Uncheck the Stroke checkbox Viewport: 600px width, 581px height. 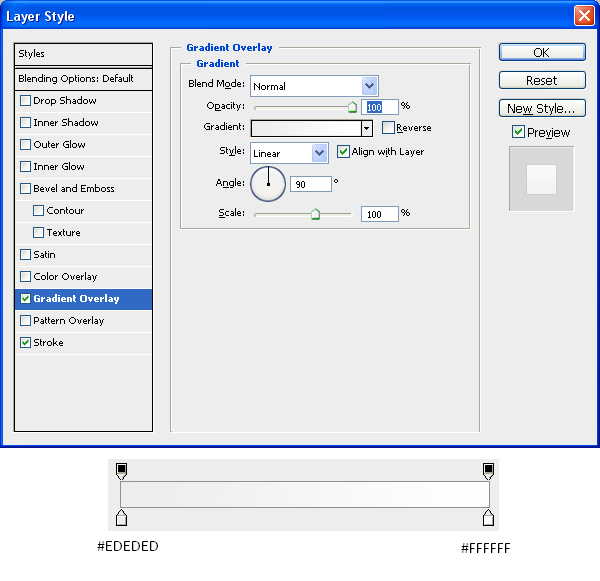pyautogui.click(x=25, y=343)
